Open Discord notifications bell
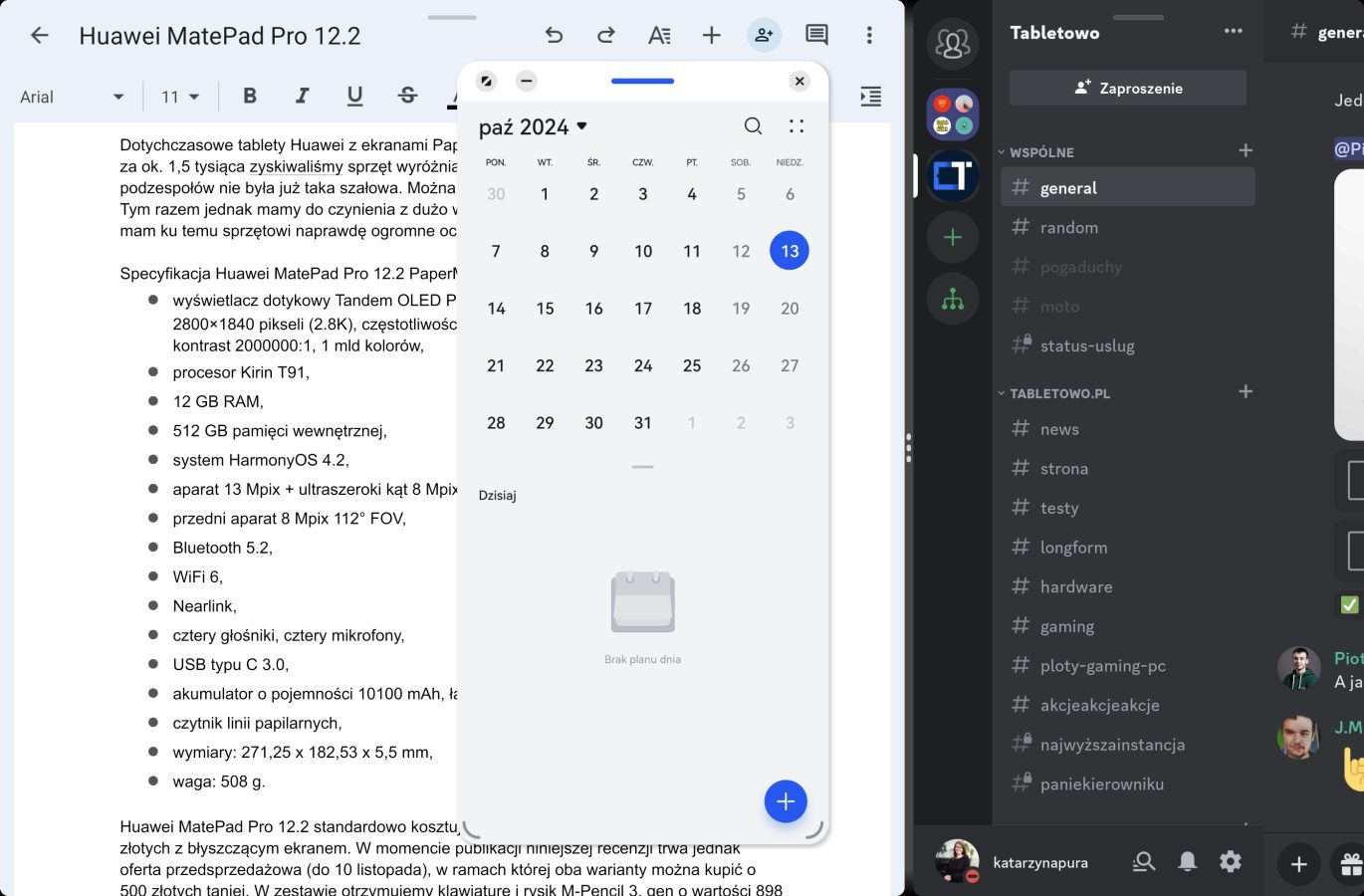 [1188, 862]
